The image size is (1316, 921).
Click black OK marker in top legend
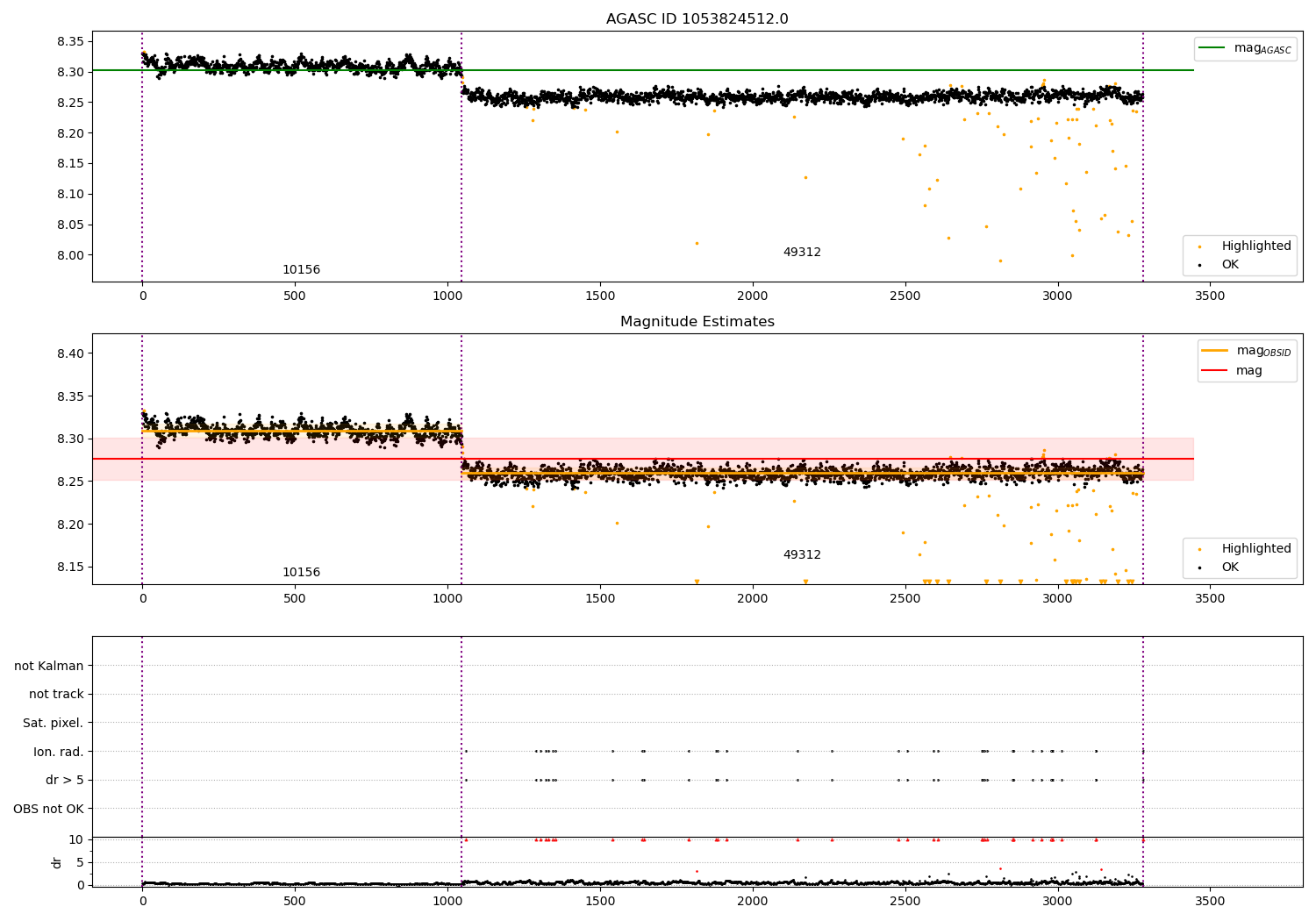pos(1199,265)
